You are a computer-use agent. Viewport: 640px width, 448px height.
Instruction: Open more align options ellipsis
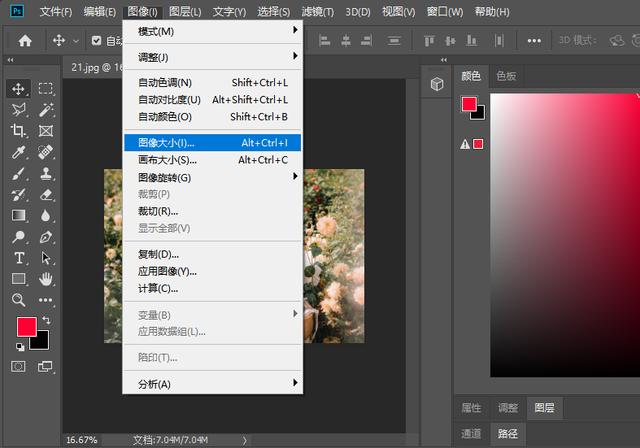click(534, 40)
